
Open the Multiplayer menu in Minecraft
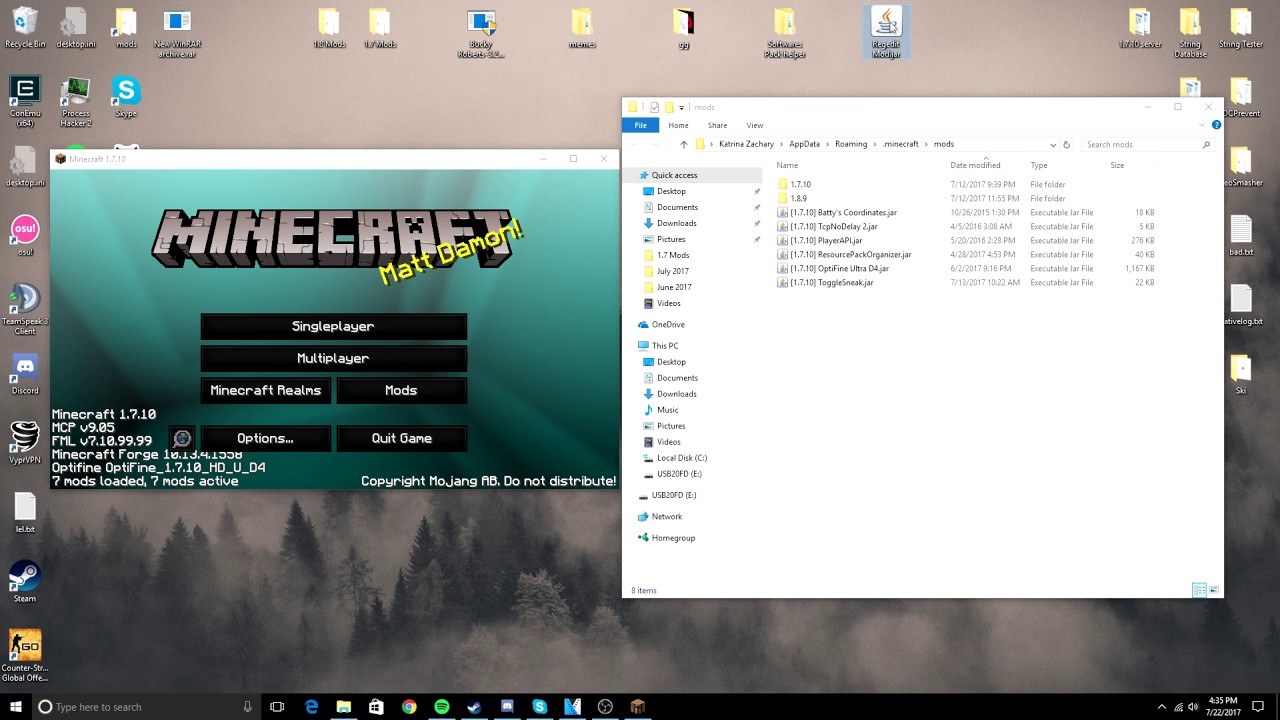coord(333,358)
